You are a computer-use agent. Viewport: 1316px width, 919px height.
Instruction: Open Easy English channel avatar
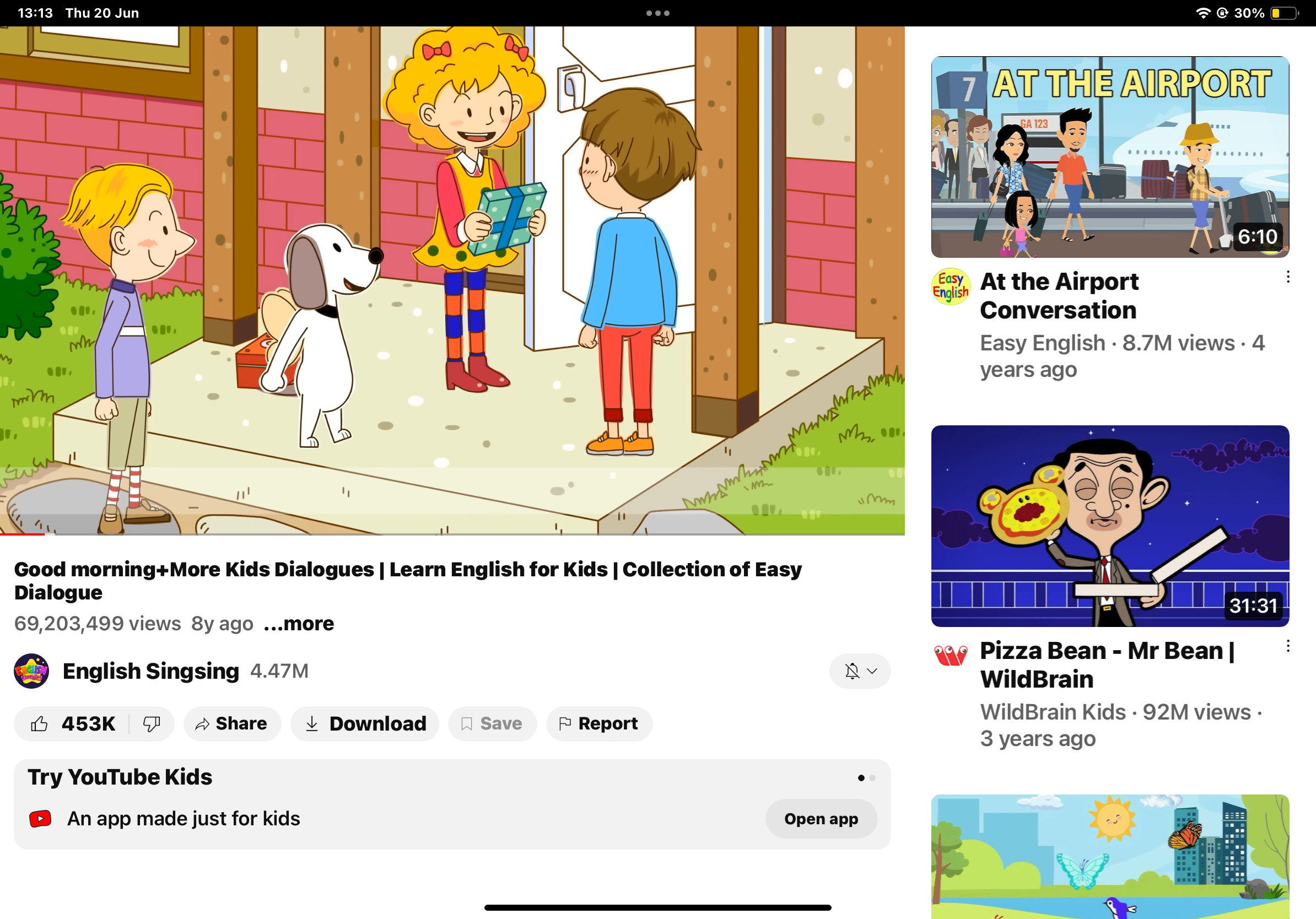pyautogui.click(x=950, y=286)
